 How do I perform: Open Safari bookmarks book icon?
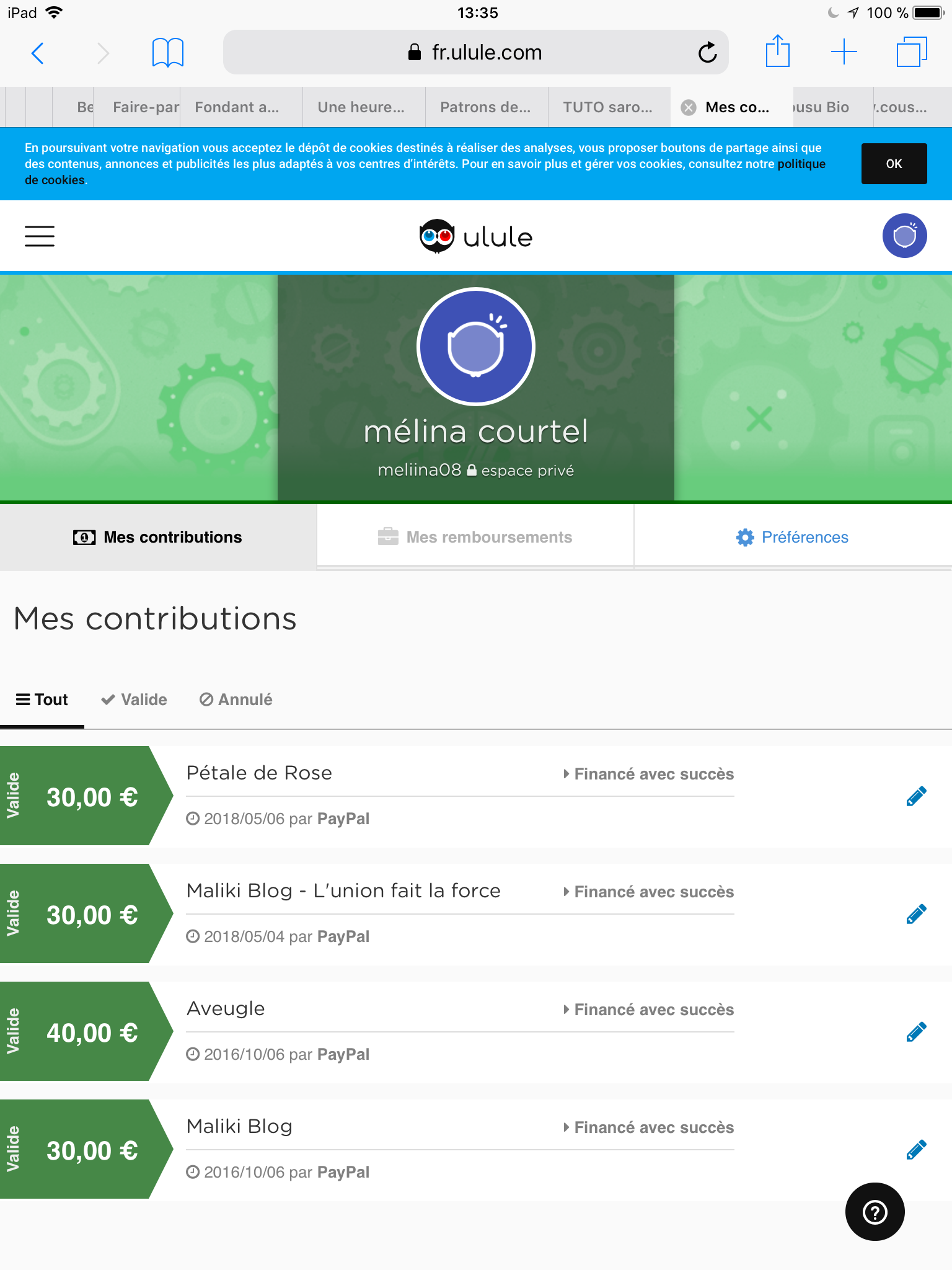(x=167, y=53)
